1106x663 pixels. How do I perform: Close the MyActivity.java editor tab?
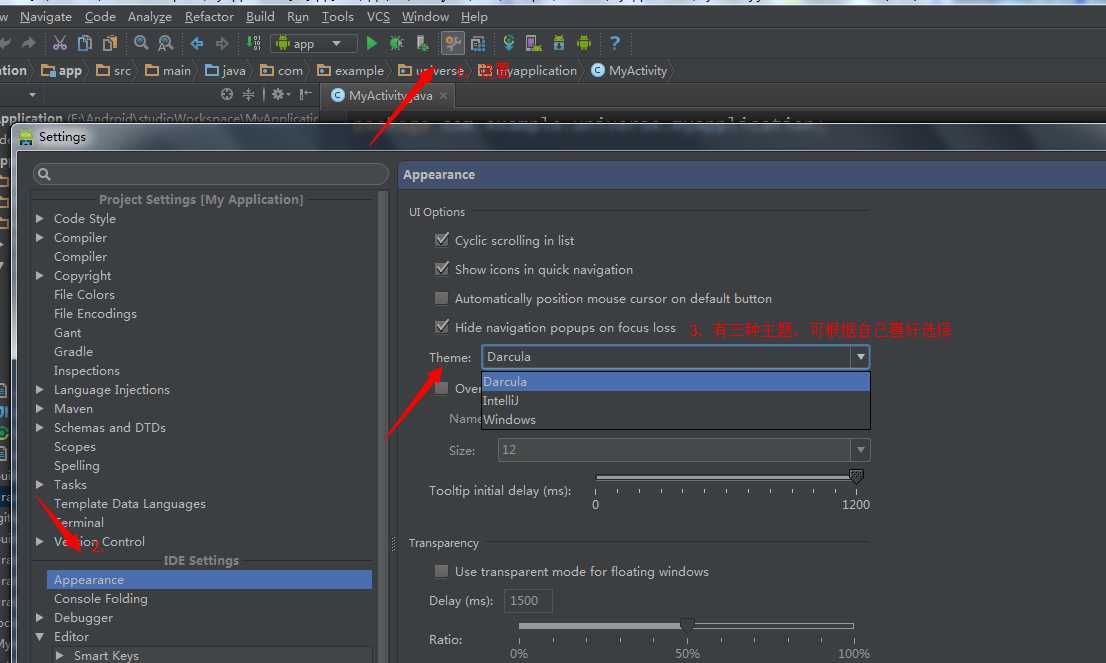tap(443, 96)
